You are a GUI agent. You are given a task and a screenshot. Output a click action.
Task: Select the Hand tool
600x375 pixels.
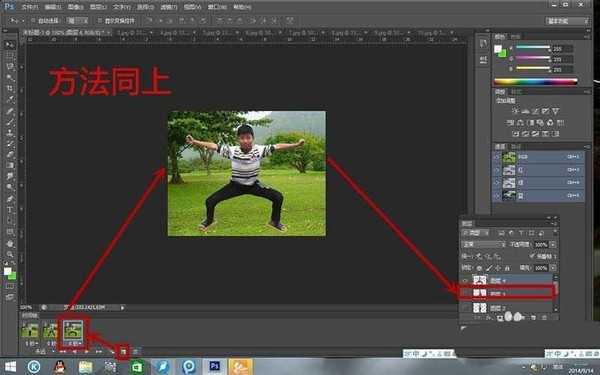pos(10,243)
